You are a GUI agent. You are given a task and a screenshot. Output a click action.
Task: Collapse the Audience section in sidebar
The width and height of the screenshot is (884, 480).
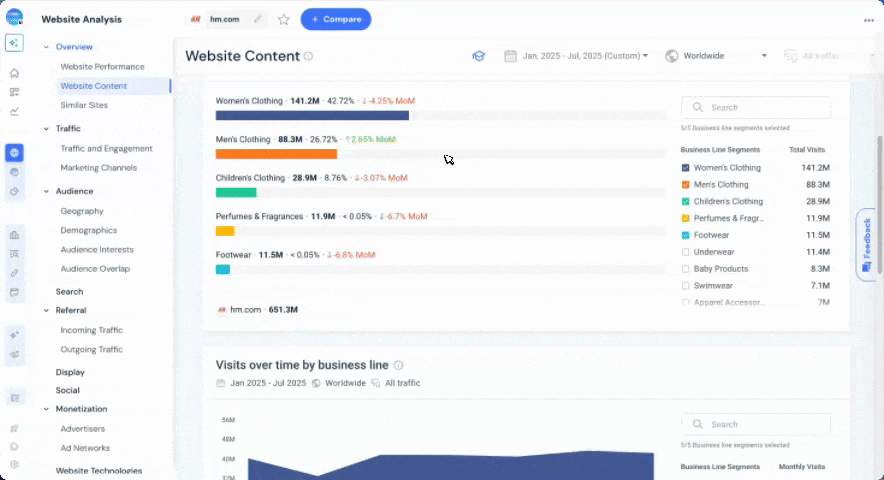[46, 191]
